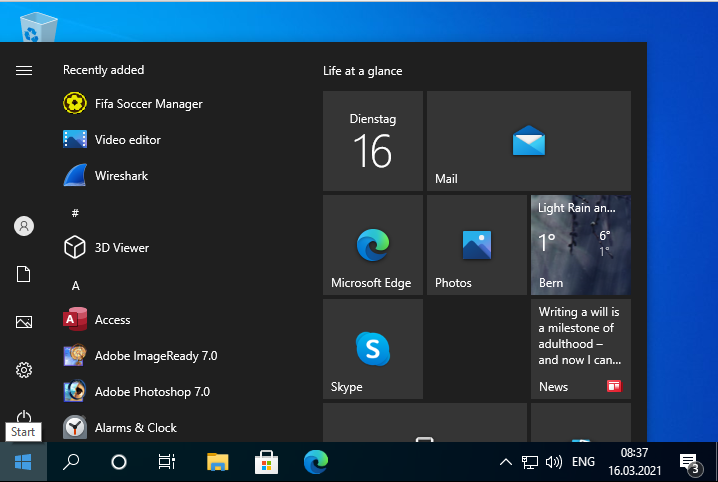Open Microsoft Store from the taskbar
Viewport: 718px width, 482px height.
click(x=267, y=462)
